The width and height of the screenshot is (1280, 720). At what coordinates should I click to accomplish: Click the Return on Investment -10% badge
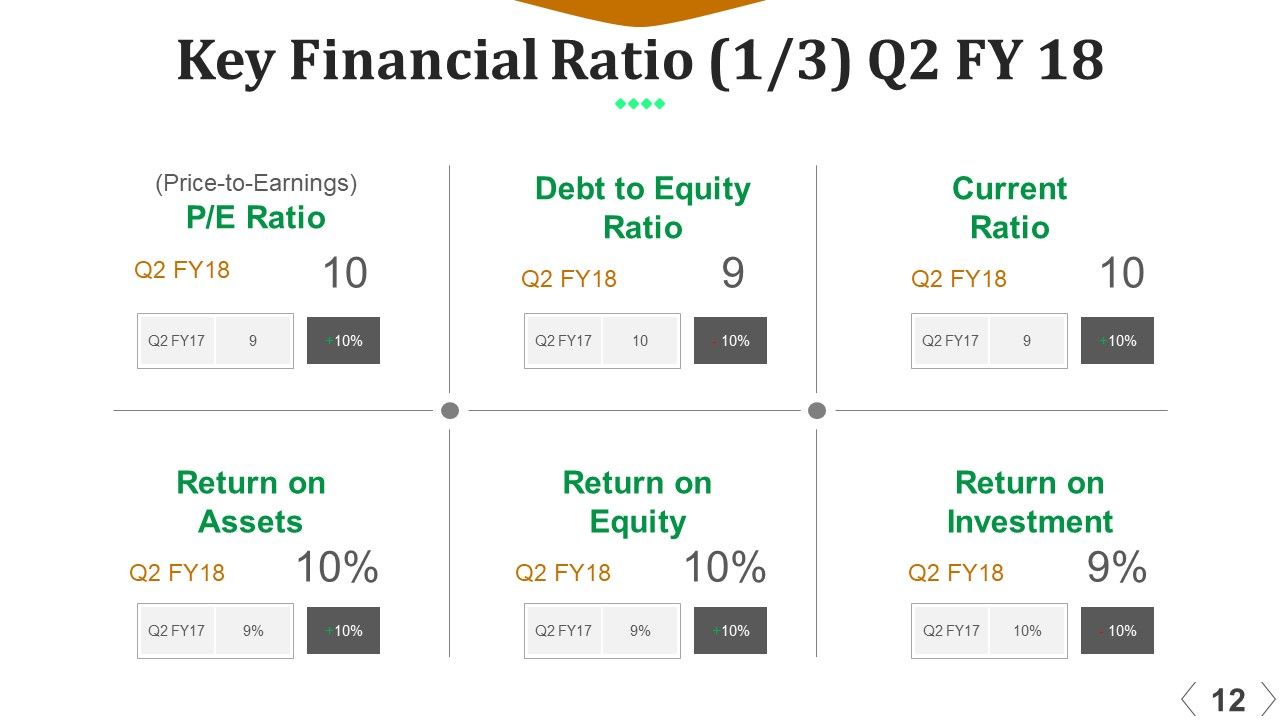(1117, 631)
